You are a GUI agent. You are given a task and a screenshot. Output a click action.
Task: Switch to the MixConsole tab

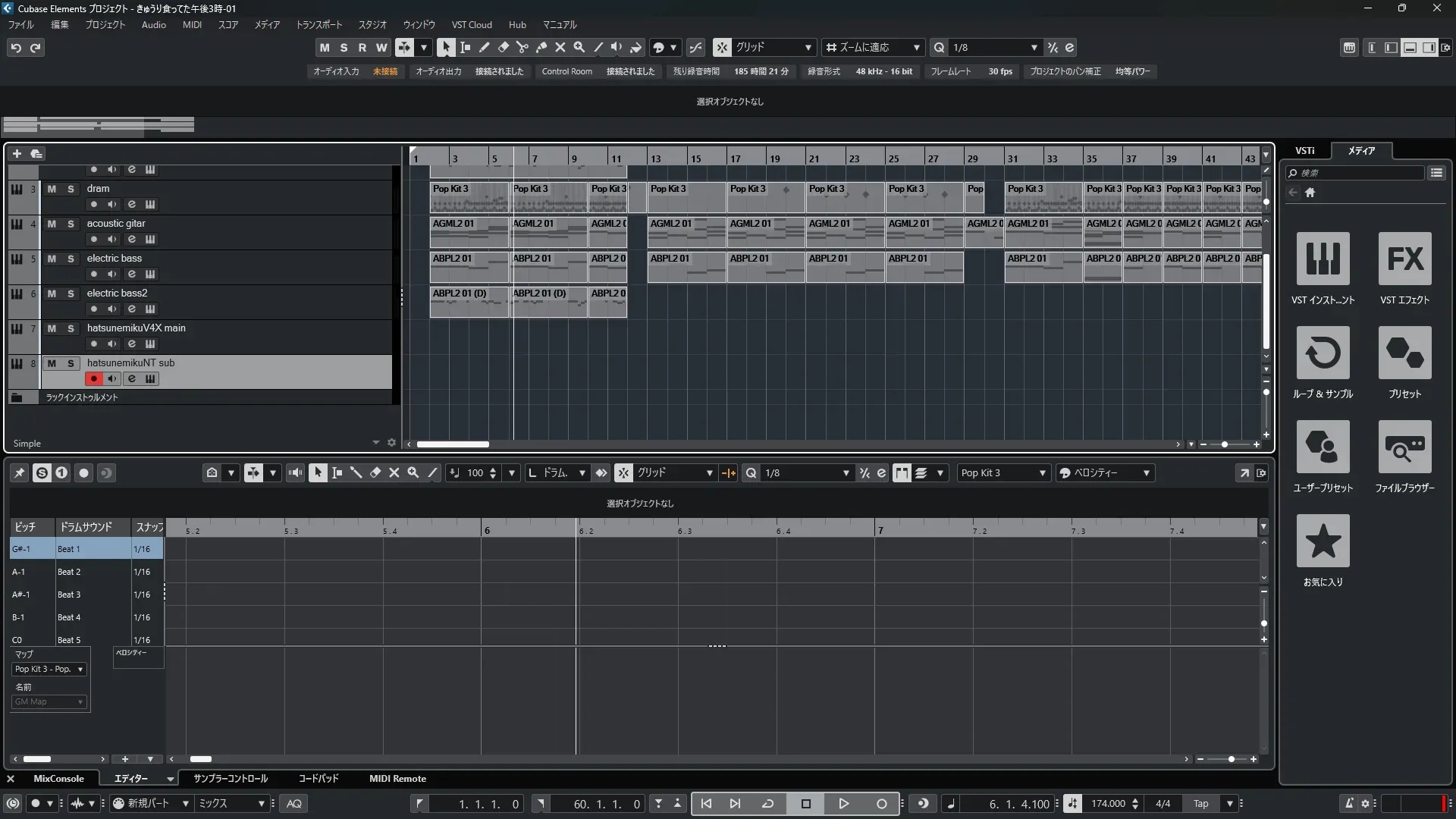(58, 778)
